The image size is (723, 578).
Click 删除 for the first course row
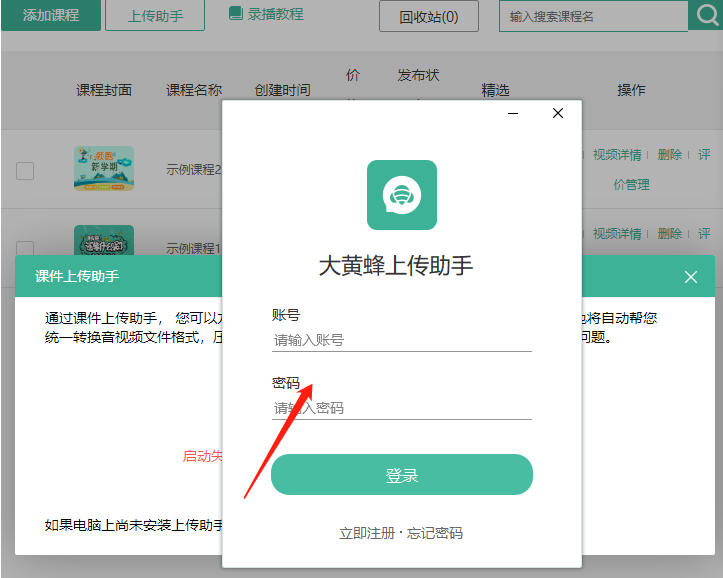point(669,155)
